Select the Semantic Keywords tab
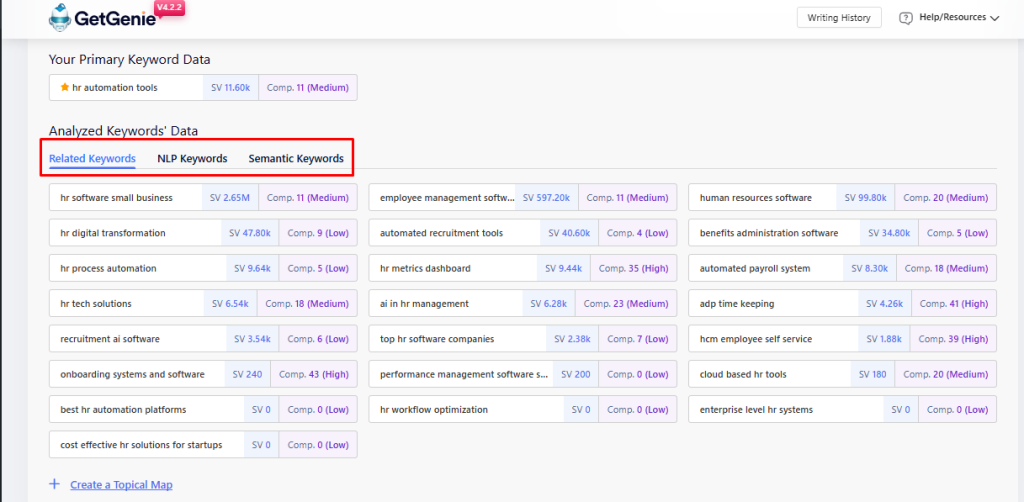Image resolution: width=1024 pixels, height=502 pixels. click(x=296, y=158)
